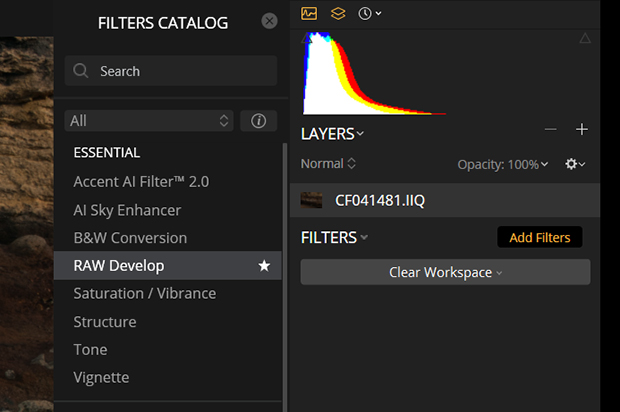Remove layer using the minus icon
Image resolution: width=620 pixels, height=412 pixels.
click(550, 129)
